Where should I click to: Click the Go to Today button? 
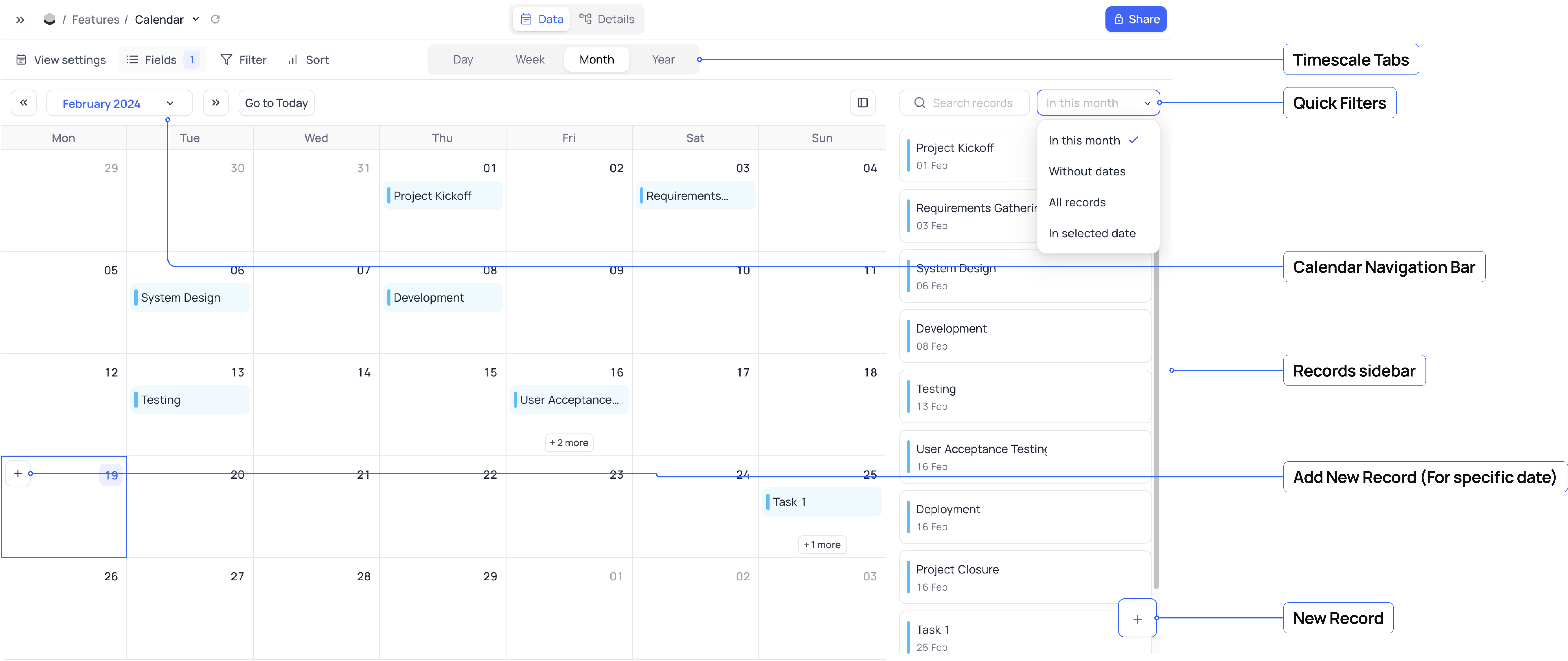pyautogui.click(x=276, y=103)
